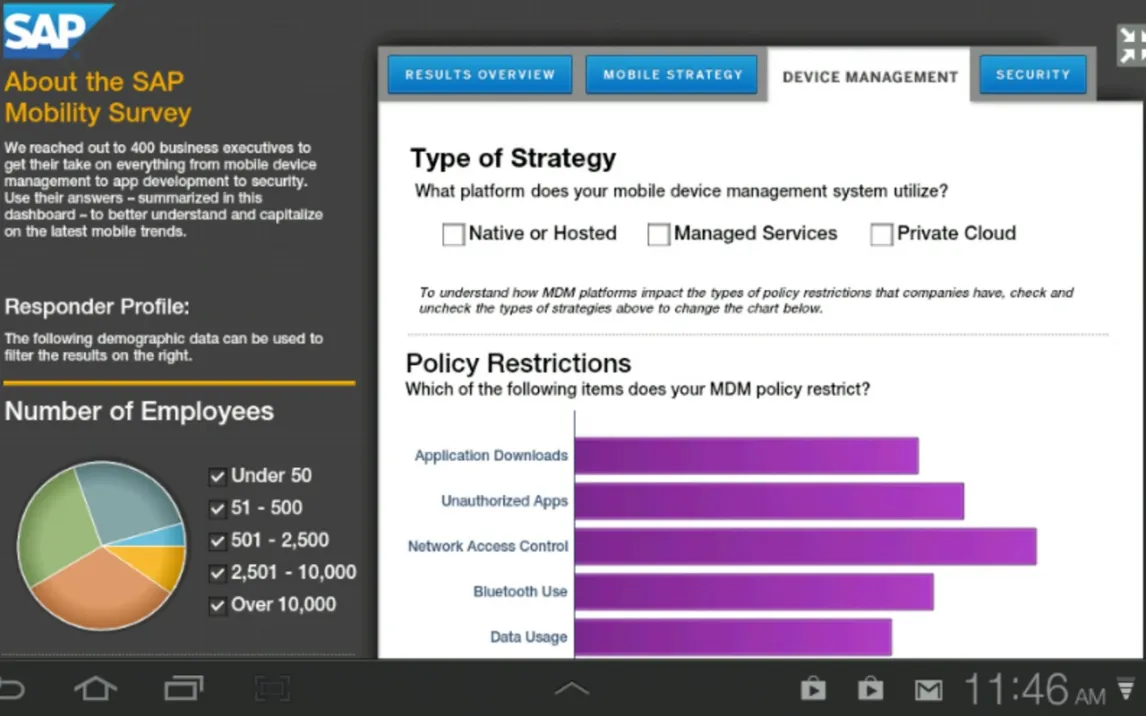This screenshot has height=716, width=1146.
Task: Tap the collapse fullscreen arrows icon
Action: point(1130,46)
